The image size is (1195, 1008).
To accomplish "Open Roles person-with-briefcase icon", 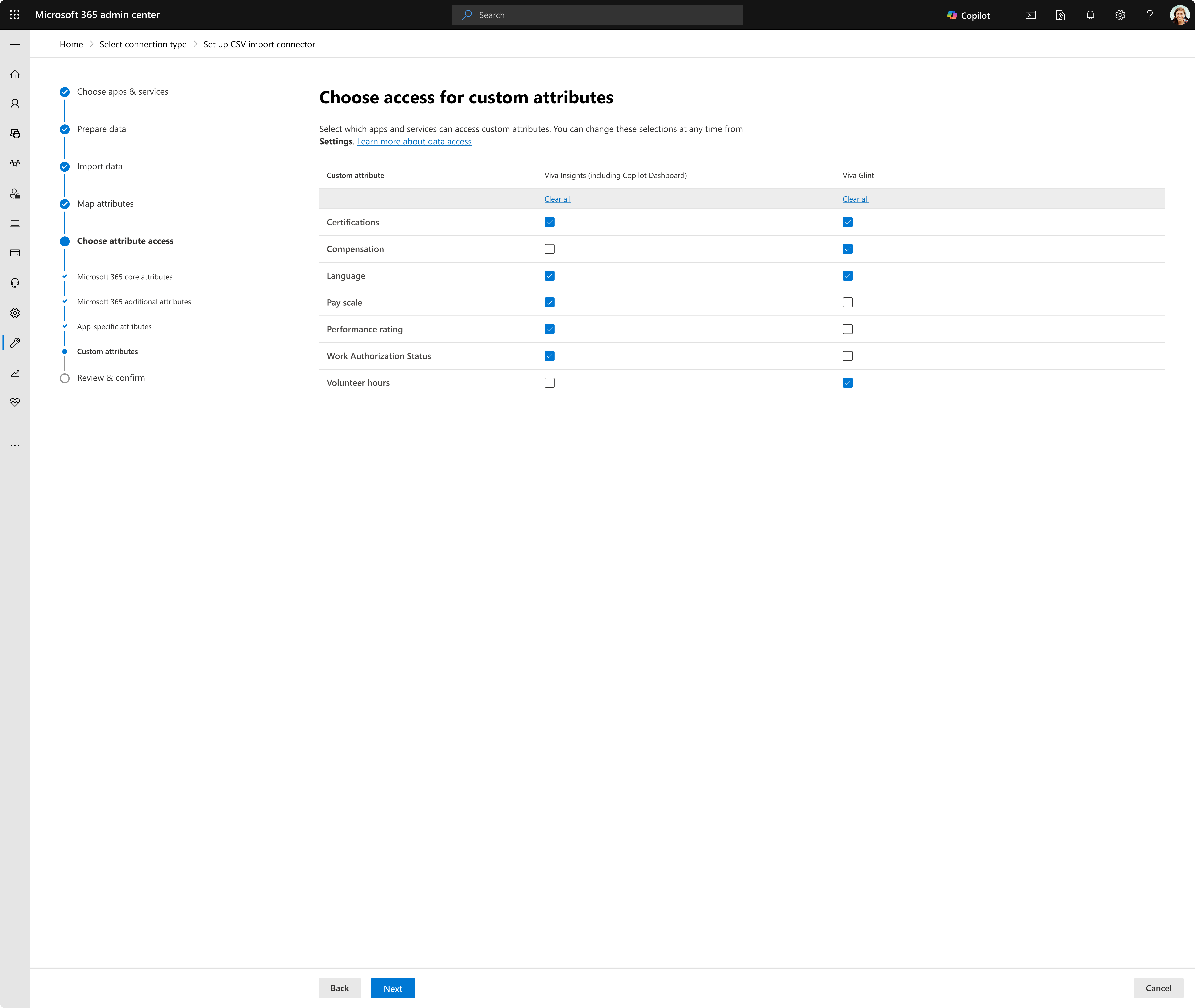I will (15, 194).
